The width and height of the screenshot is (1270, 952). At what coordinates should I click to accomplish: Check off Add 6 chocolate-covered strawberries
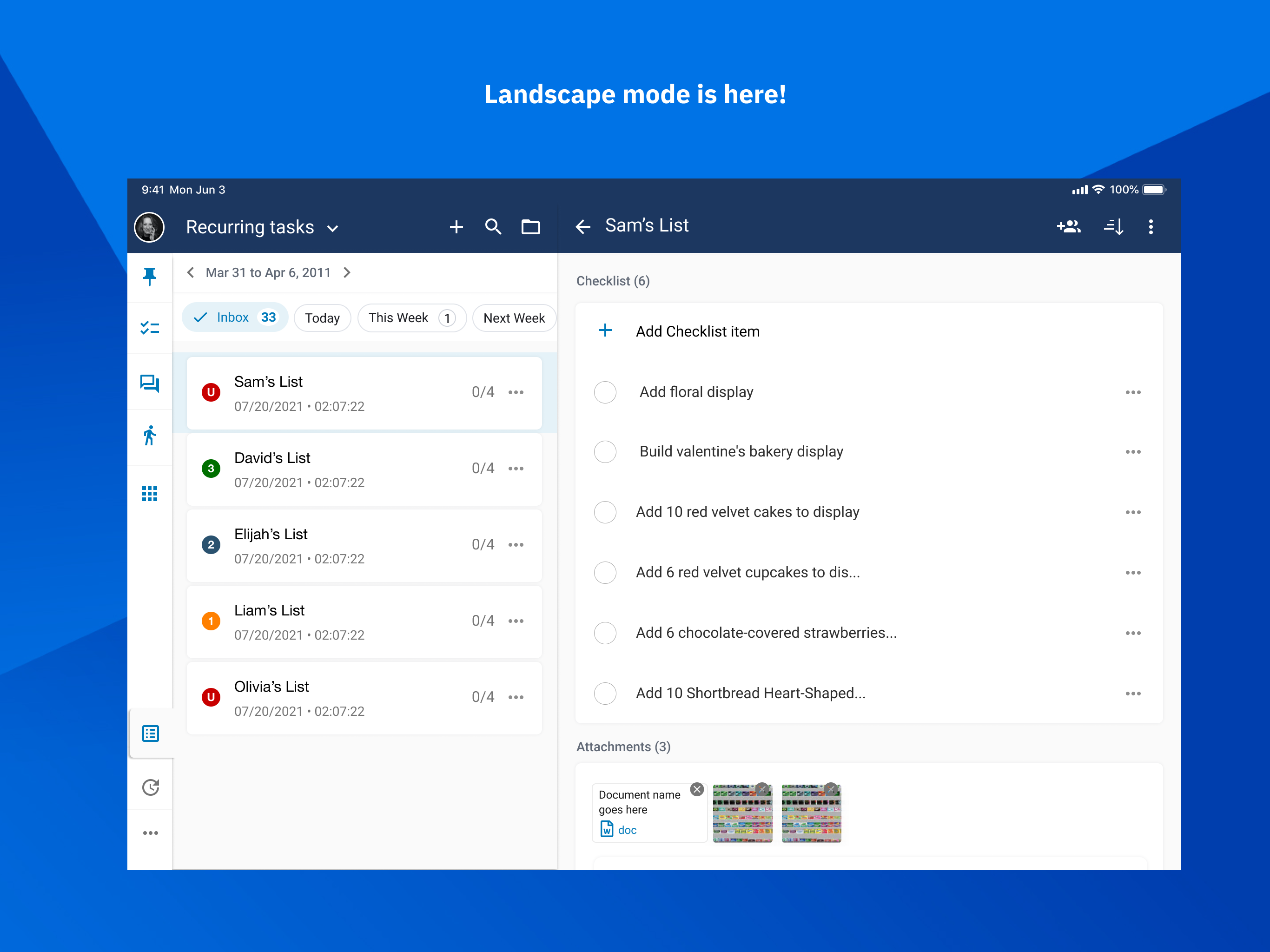click(x=605, y=633)
